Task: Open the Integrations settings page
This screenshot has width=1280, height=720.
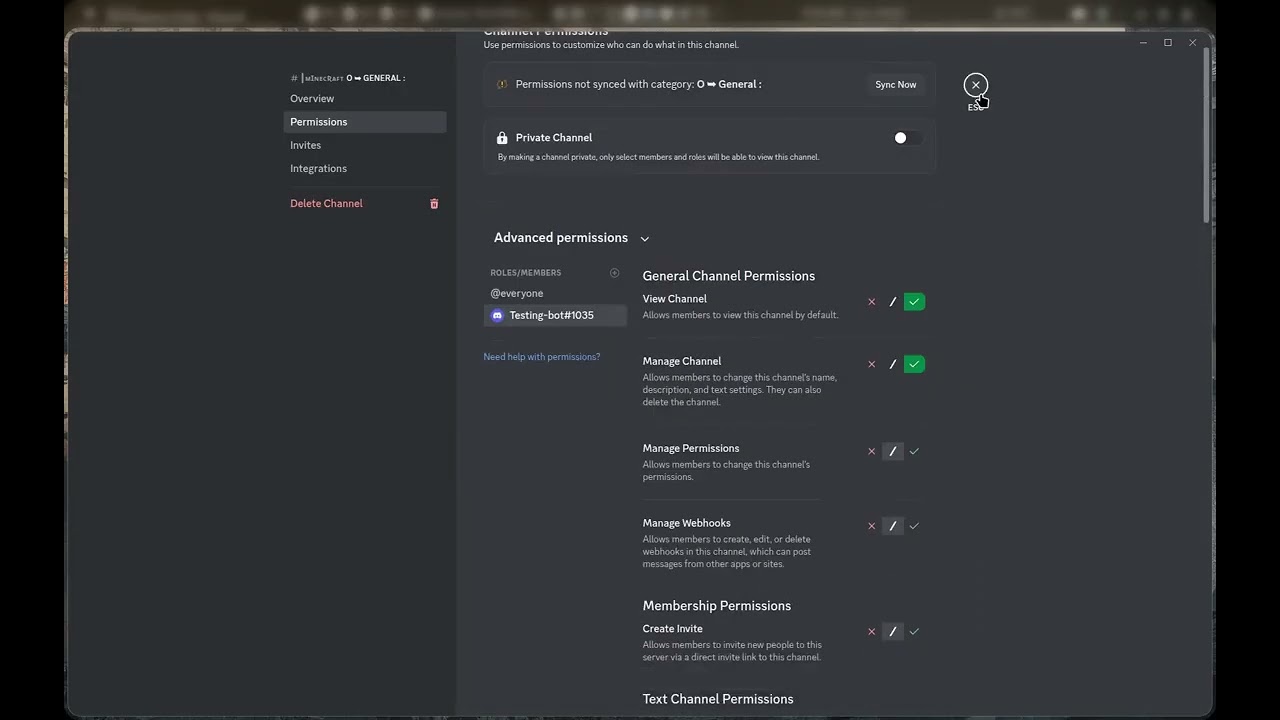Action: click(365, 168)
